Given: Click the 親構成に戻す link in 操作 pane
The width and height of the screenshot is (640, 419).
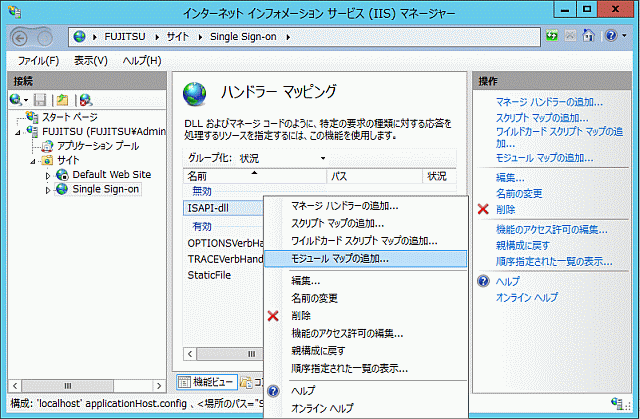Looking at the screenshot, I should coord(522,246).
